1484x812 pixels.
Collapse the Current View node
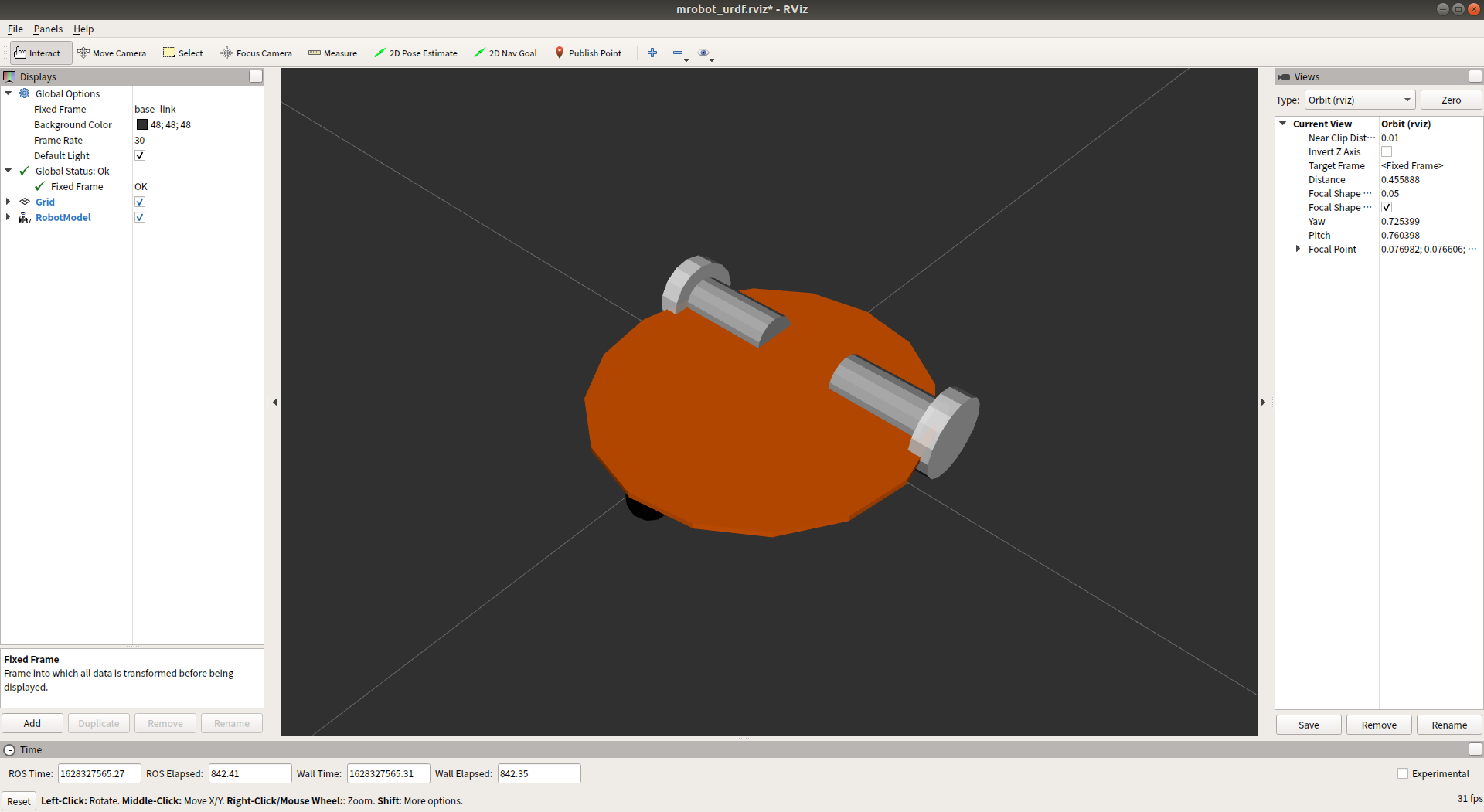[x=1283, y=124]
